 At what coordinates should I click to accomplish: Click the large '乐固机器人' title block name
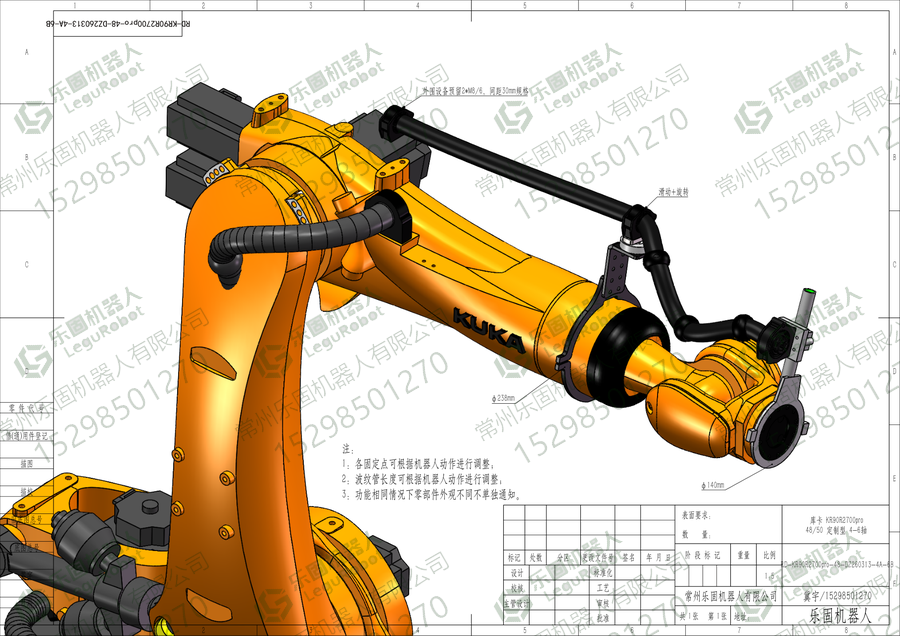tap(840, 616)
